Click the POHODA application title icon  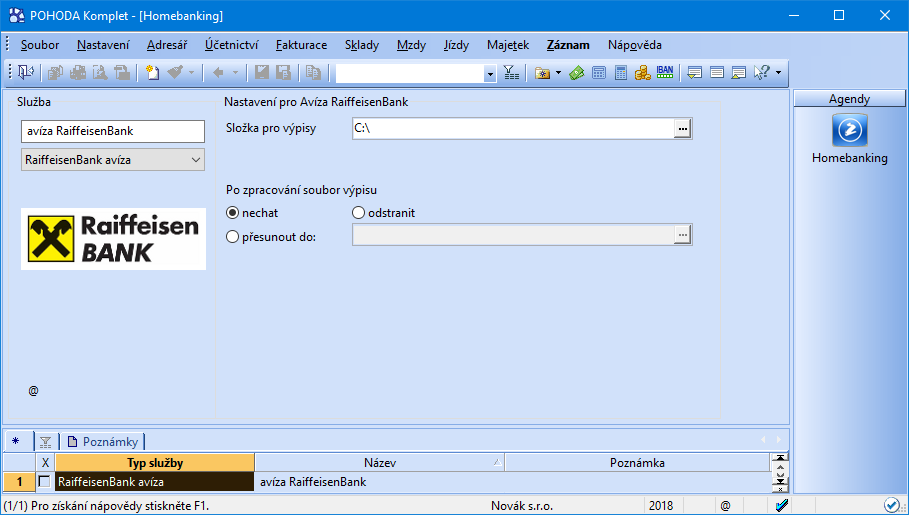pos(17,16)
